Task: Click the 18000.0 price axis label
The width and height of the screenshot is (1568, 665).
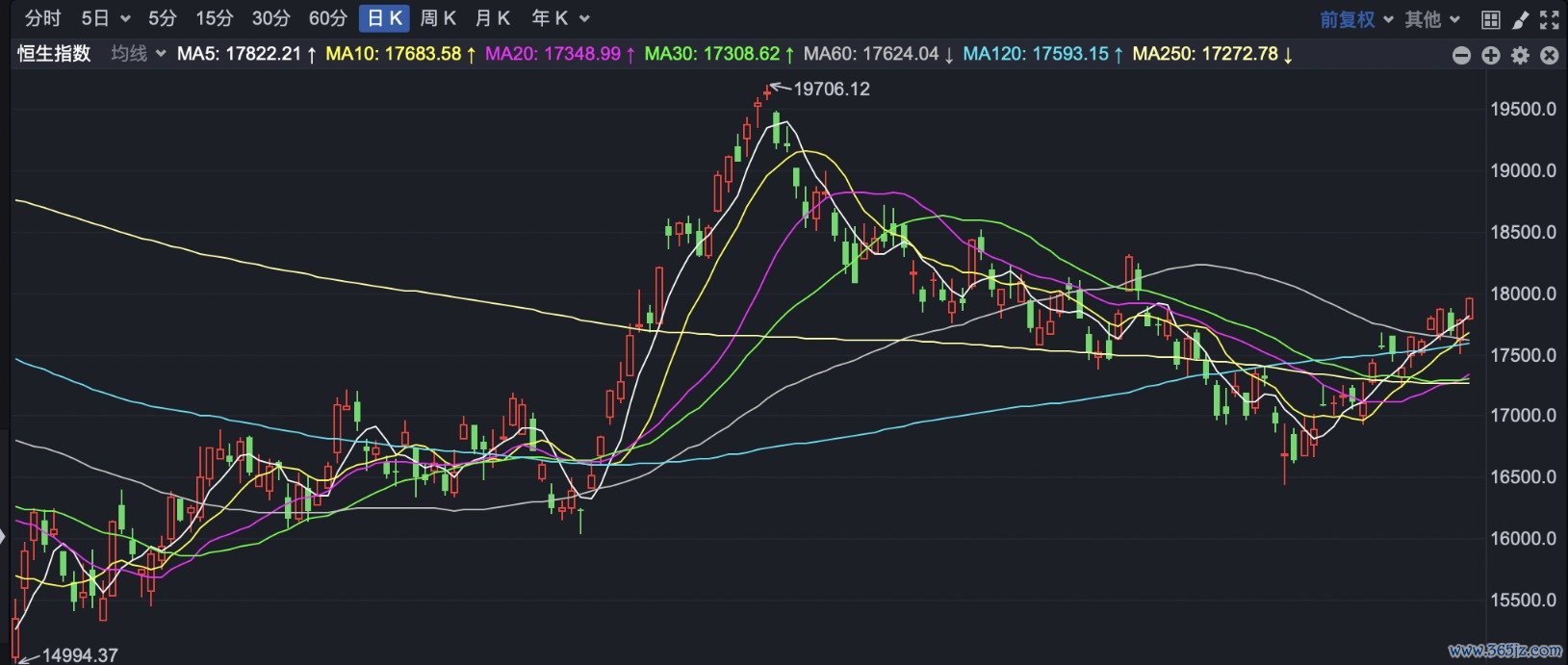Action: click(x=1523, y=294)
